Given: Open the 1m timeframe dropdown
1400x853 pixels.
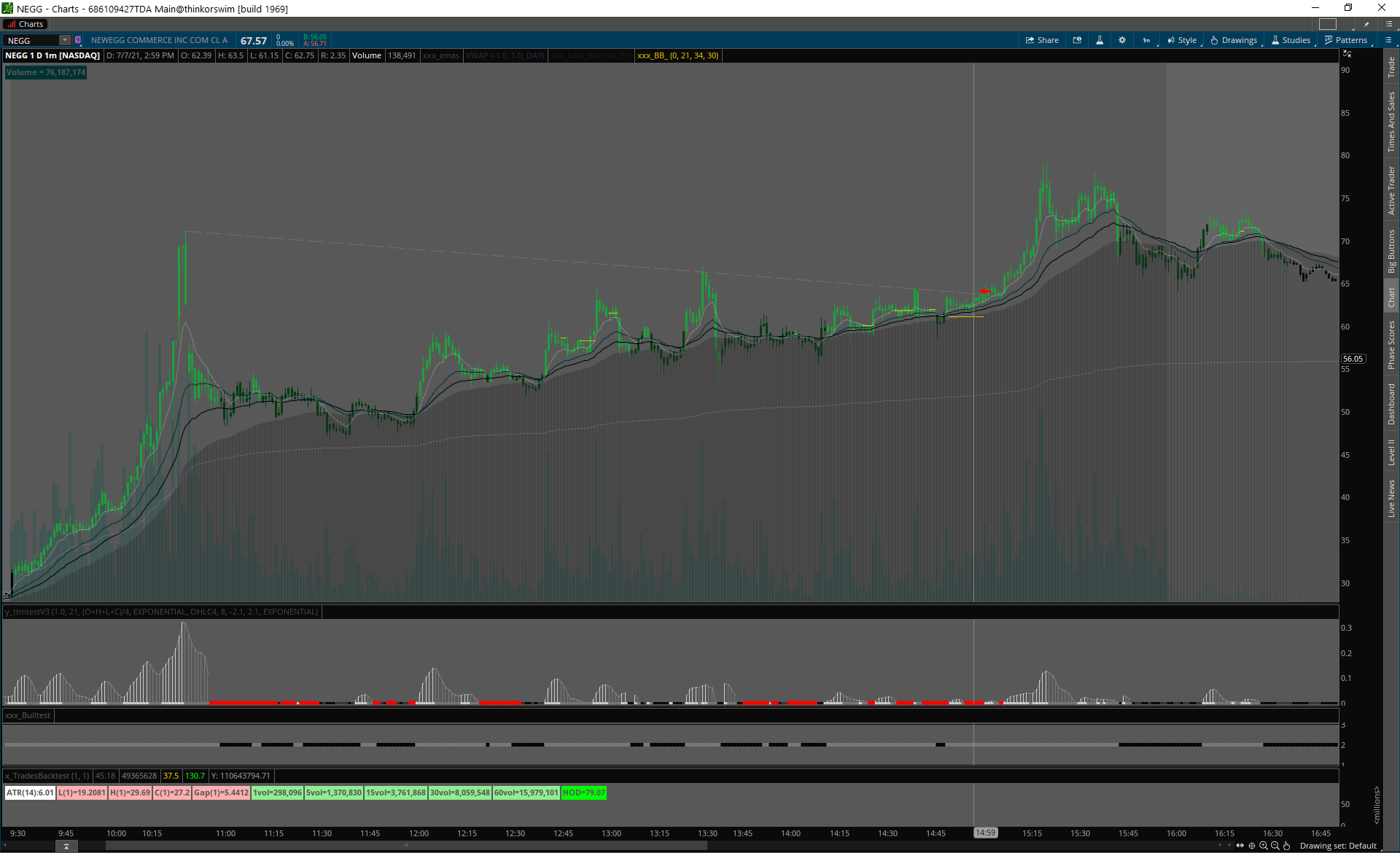Looking at the screenshot, I should pyautogui.click(x=1147, y=40).
